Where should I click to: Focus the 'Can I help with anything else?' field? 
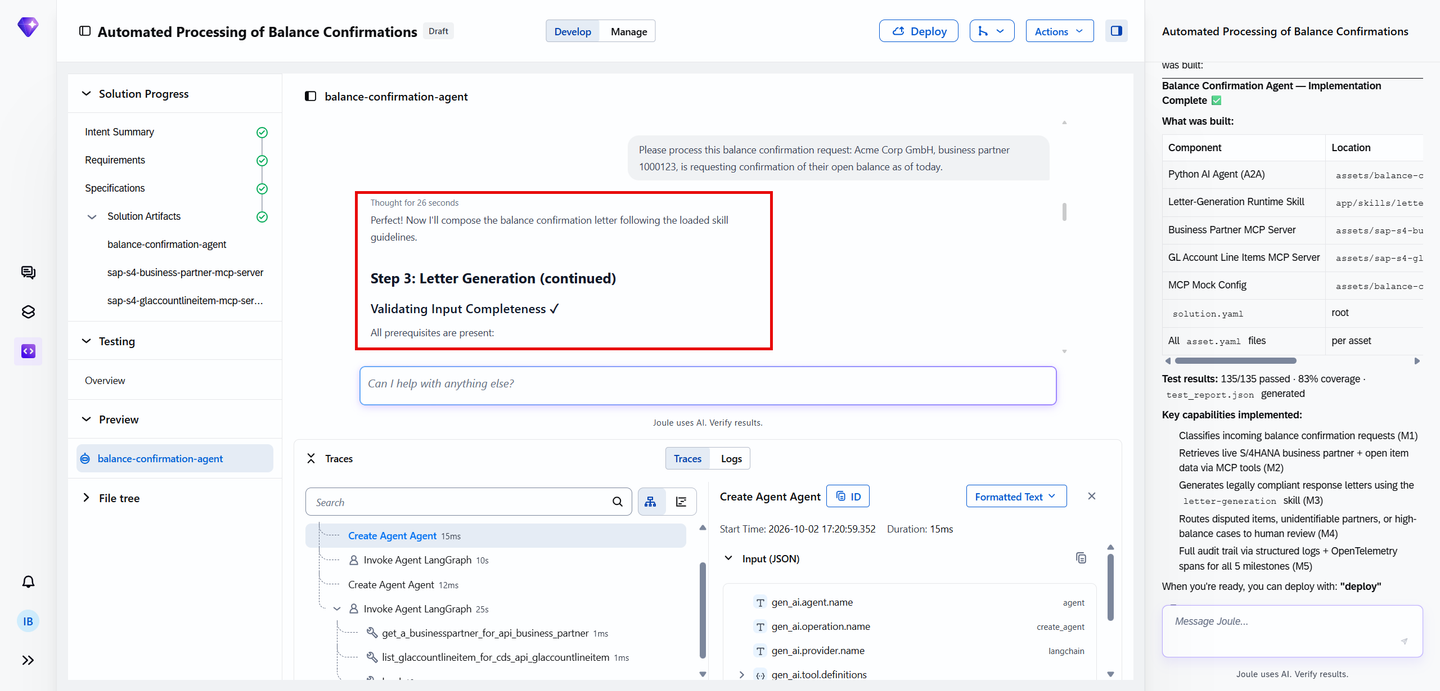click(708, 385)
